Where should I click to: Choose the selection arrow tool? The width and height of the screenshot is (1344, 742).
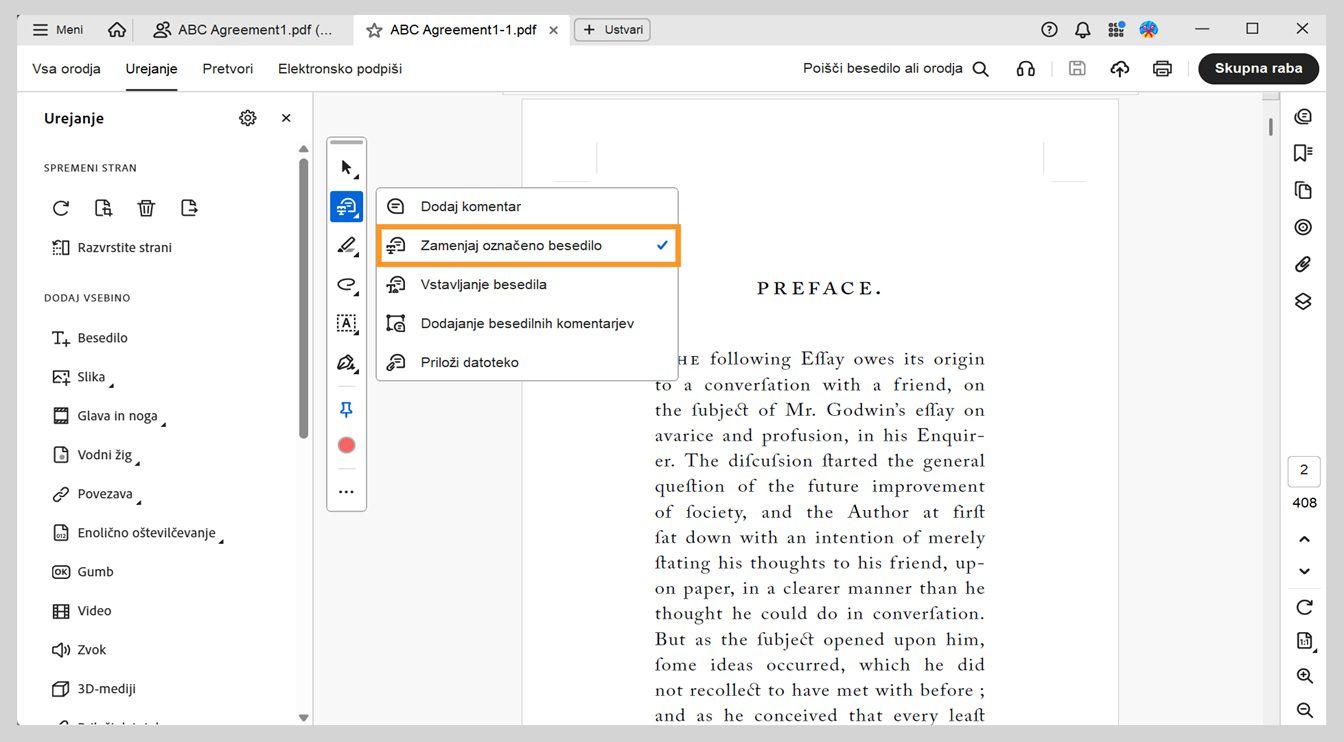347,167
